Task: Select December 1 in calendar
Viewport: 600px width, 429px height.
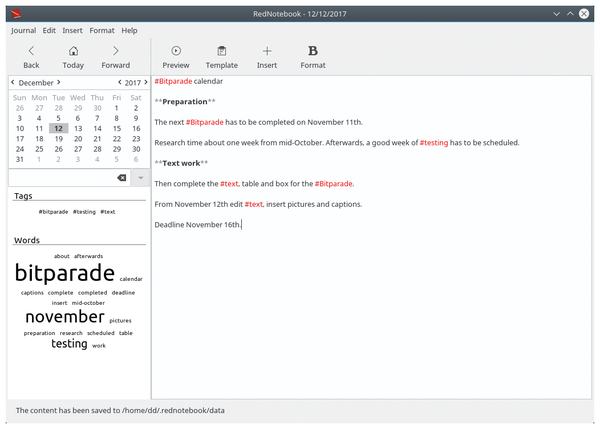Action: tap(116, 108)
